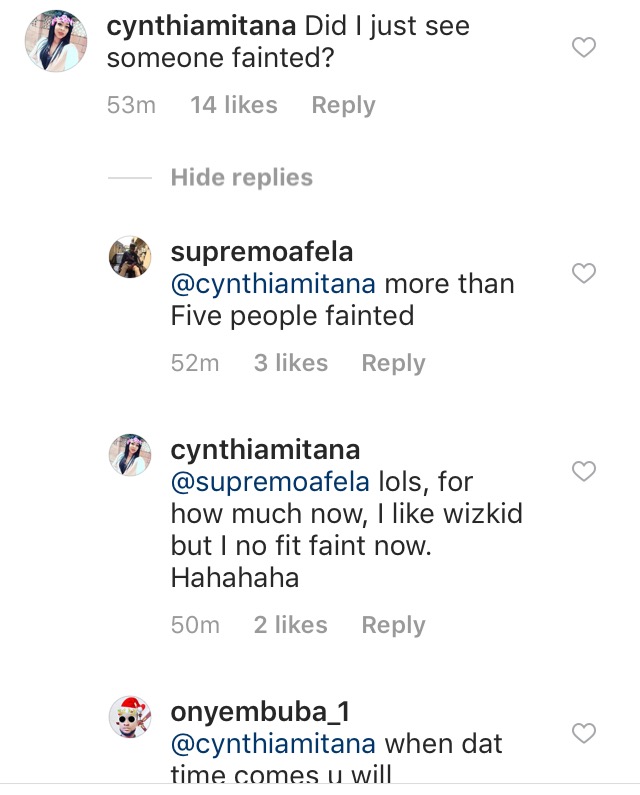
Task: Reply to supremoafela's comment
Action: [393, 364]
